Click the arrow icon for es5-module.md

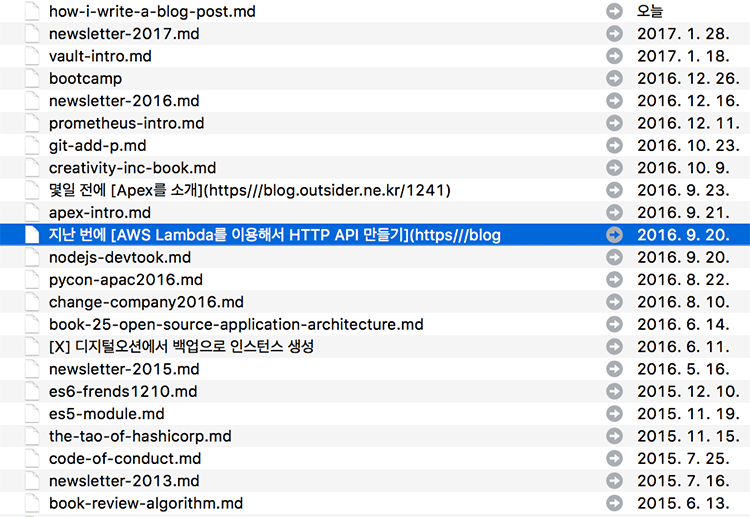tap(614, 414)
